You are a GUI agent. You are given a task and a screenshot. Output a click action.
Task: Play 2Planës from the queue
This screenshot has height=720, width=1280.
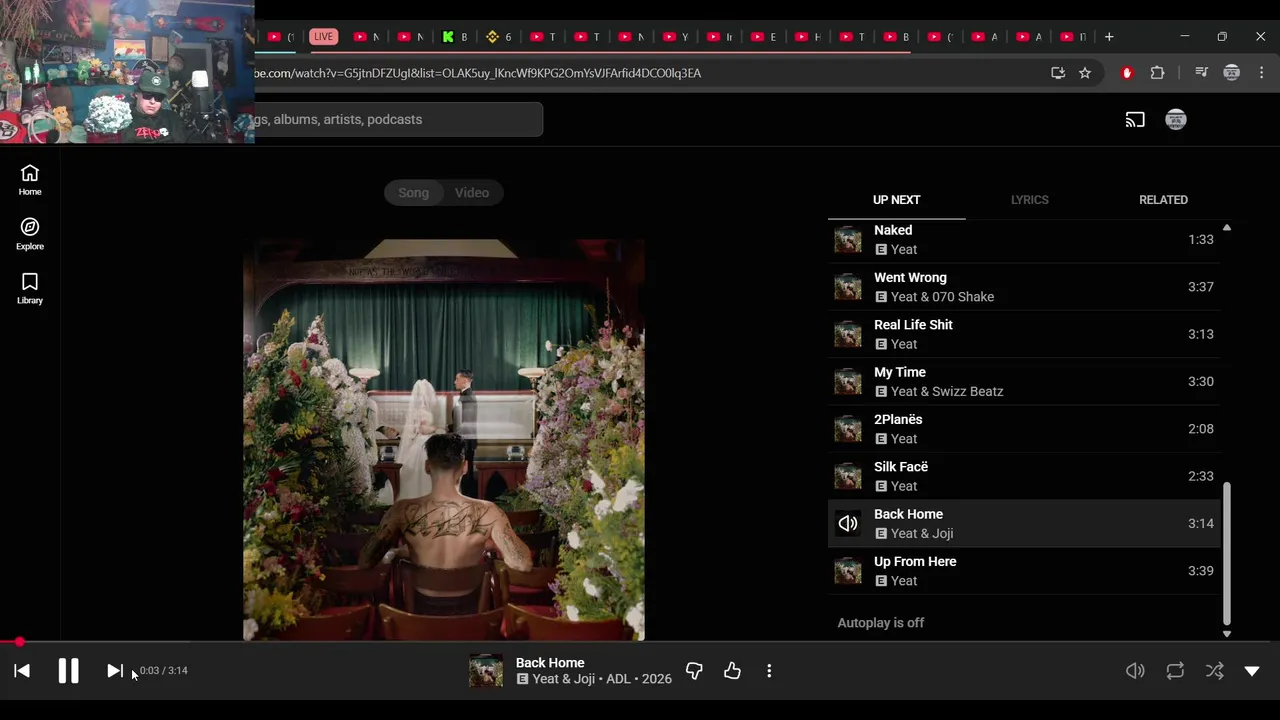pos(1024,429)
